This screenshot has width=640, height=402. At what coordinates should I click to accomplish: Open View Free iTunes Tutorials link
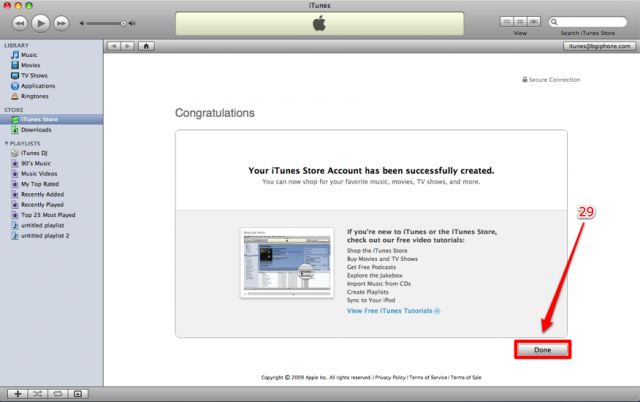point(393,311)
